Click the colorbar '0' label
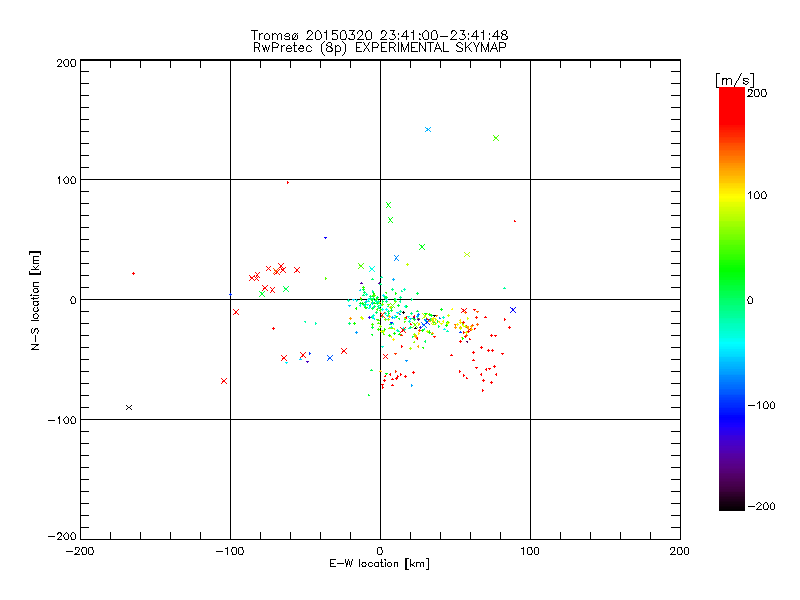The image size is (800, 600). [750, 300]
